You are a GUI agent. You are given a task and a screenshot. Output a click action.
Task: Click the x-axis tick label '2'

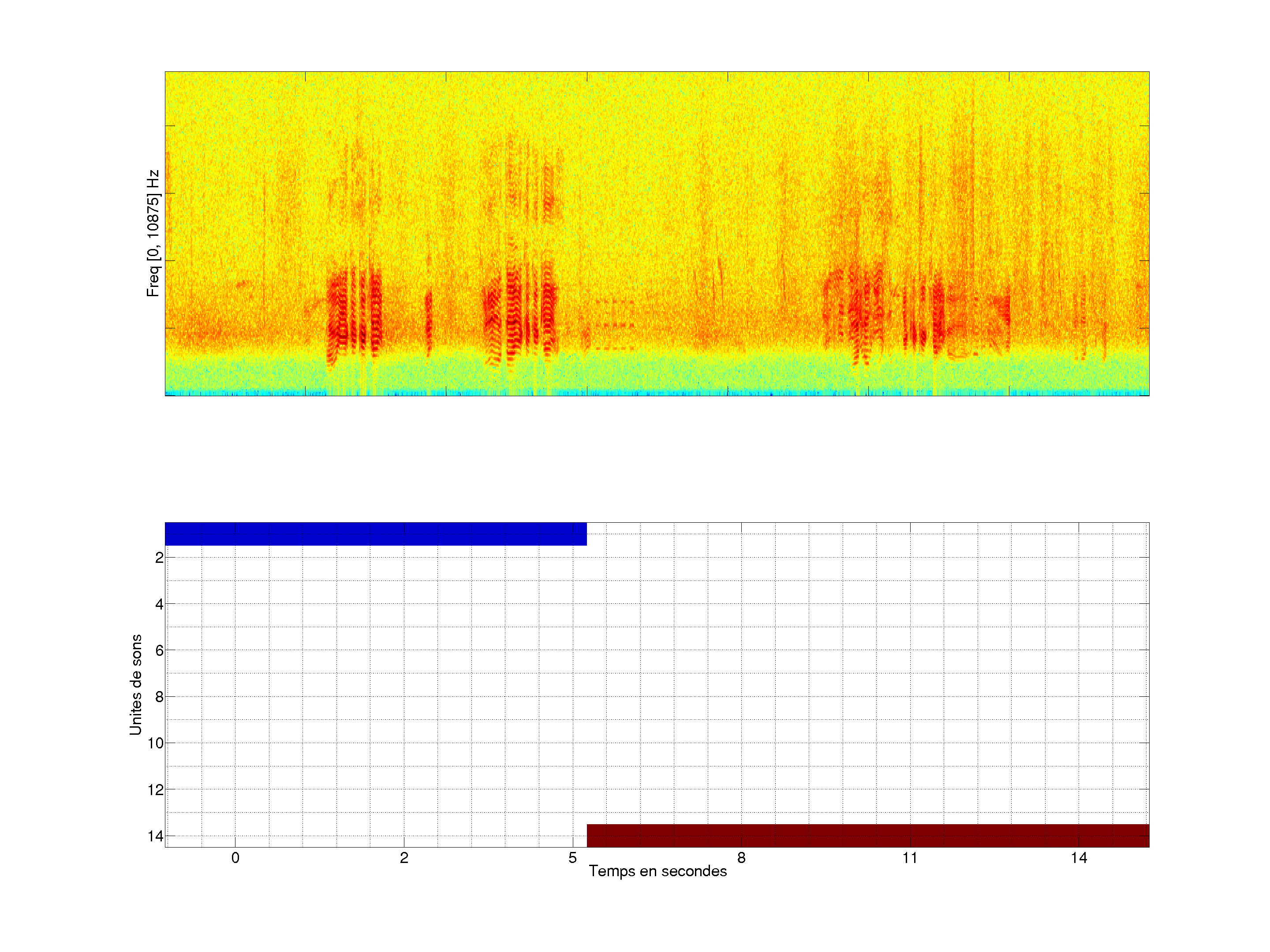[x=404, y=858]
